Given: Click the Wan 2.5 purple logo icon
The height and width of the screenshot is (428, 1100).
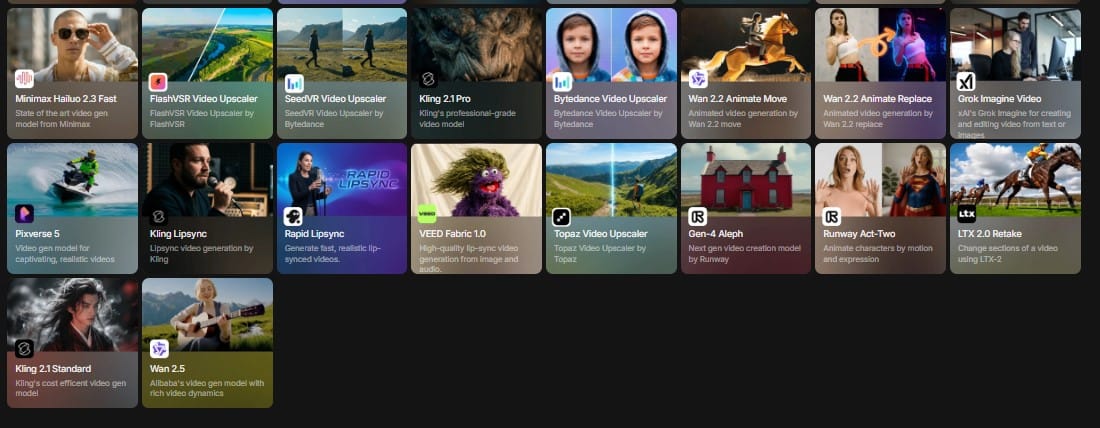Looking at the screenshot, I should (159, 349).
